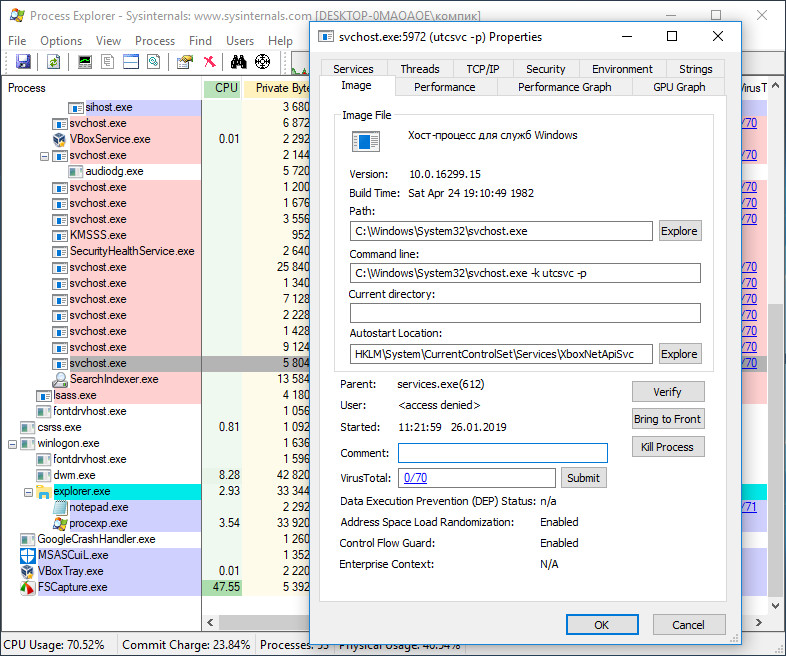Show the lower pane toolbar icon

pos(131,62)
